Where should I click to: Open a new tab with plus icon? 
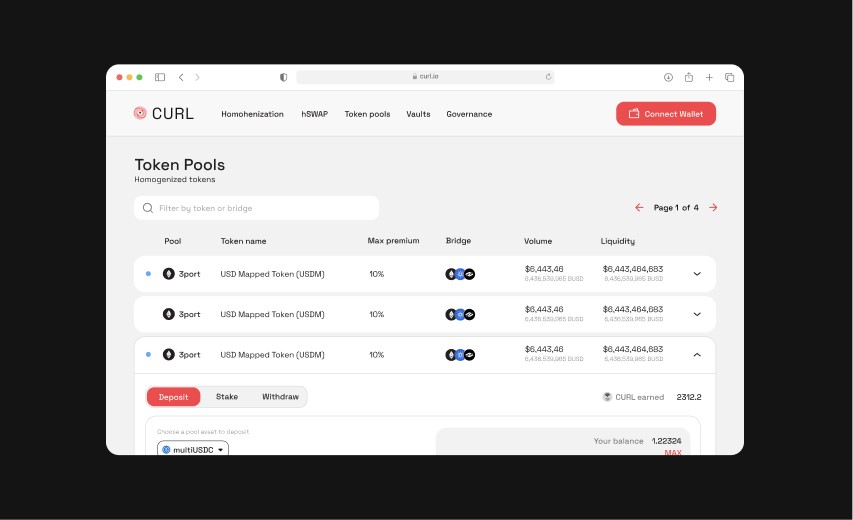point(709,77)
